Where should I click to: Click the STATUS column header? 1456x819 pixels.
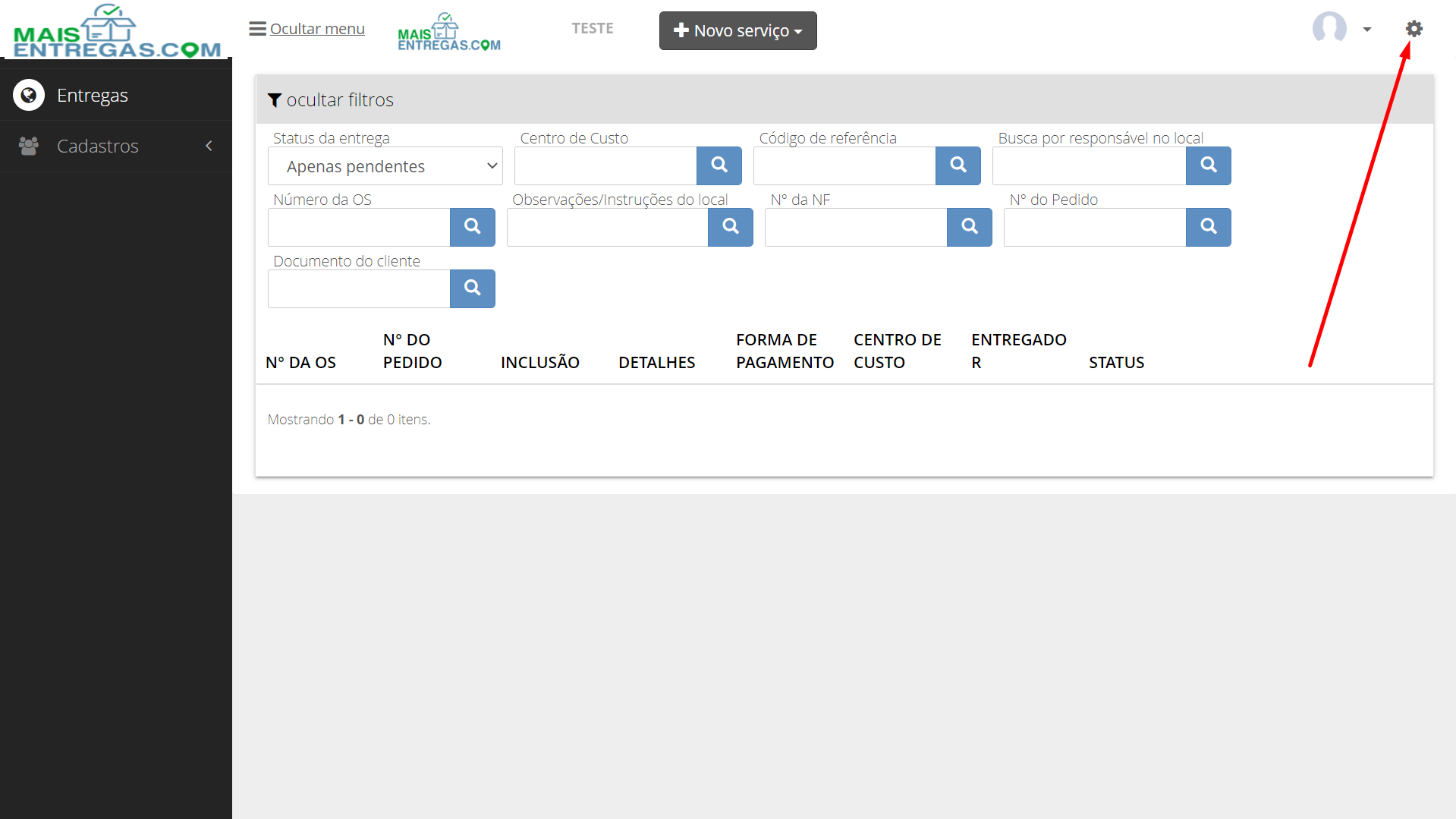(1117, 363)
